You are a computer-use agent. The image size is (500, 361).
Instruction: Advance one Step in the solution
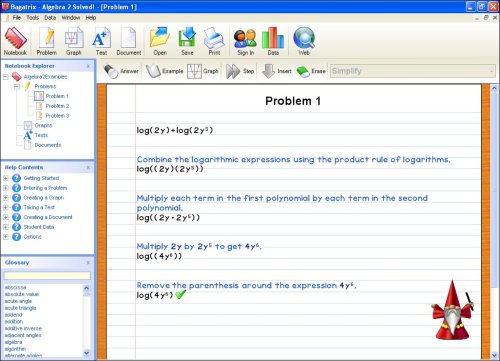(x=240, y=71)
